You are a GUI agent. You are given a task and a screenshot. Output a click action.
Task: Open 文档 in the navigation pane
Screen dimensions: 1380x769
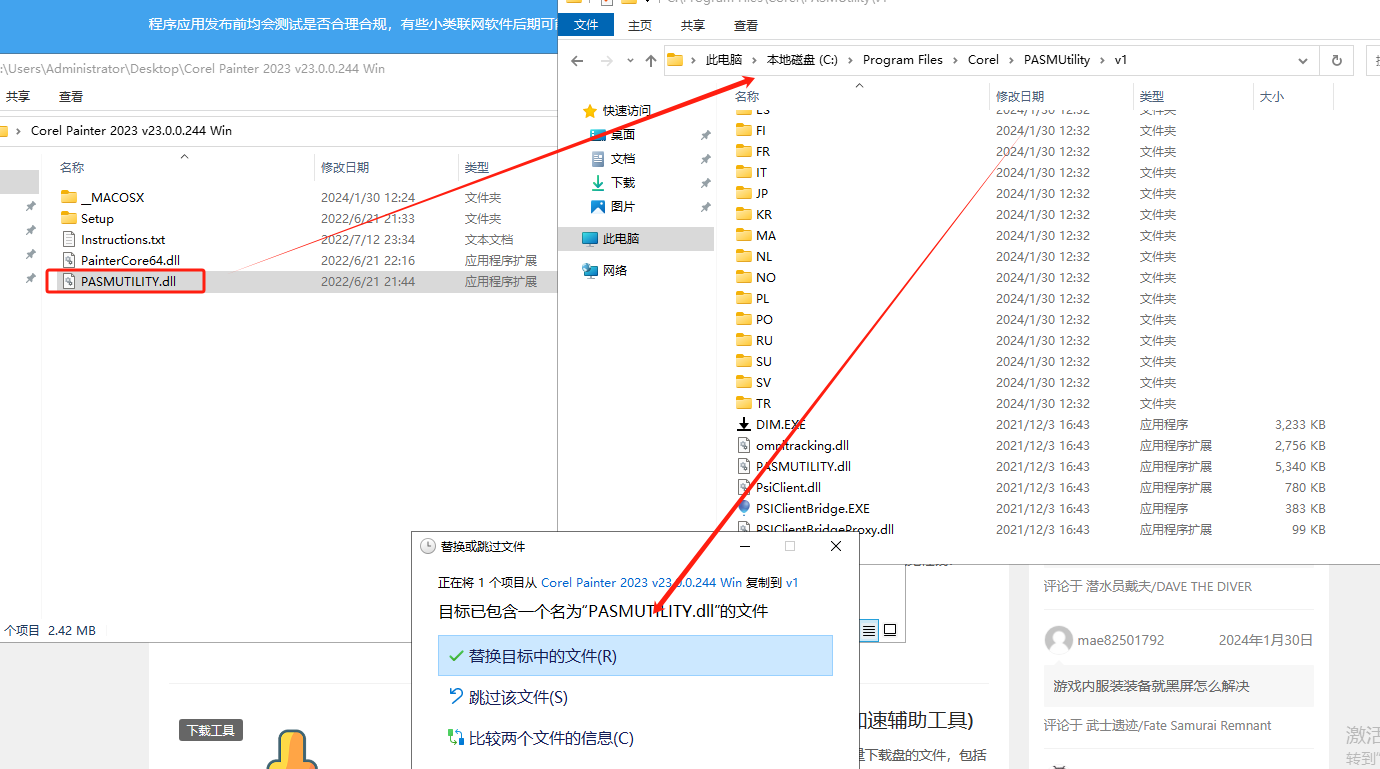tap(623, 159)
